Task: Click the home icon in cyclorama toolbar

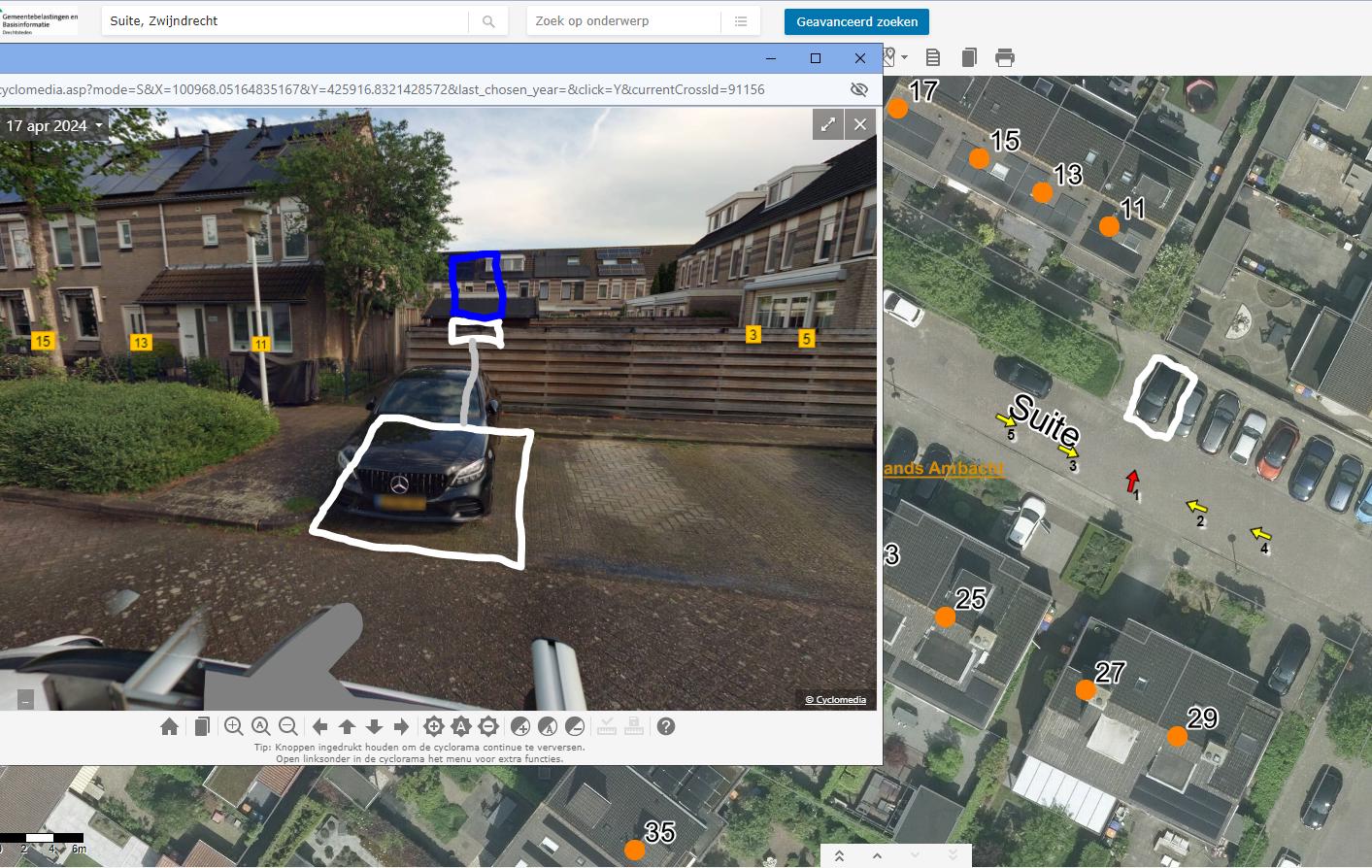Action: pyautogui.click(x=169, y=726)
